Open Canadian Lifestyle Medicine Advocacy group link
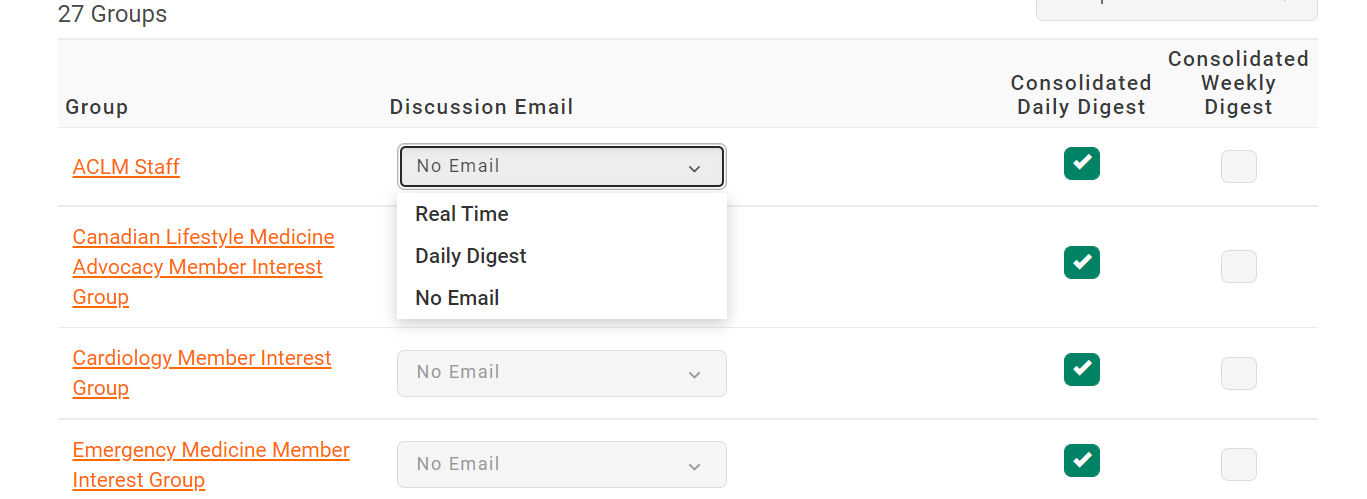 click(x=203, y=267)
